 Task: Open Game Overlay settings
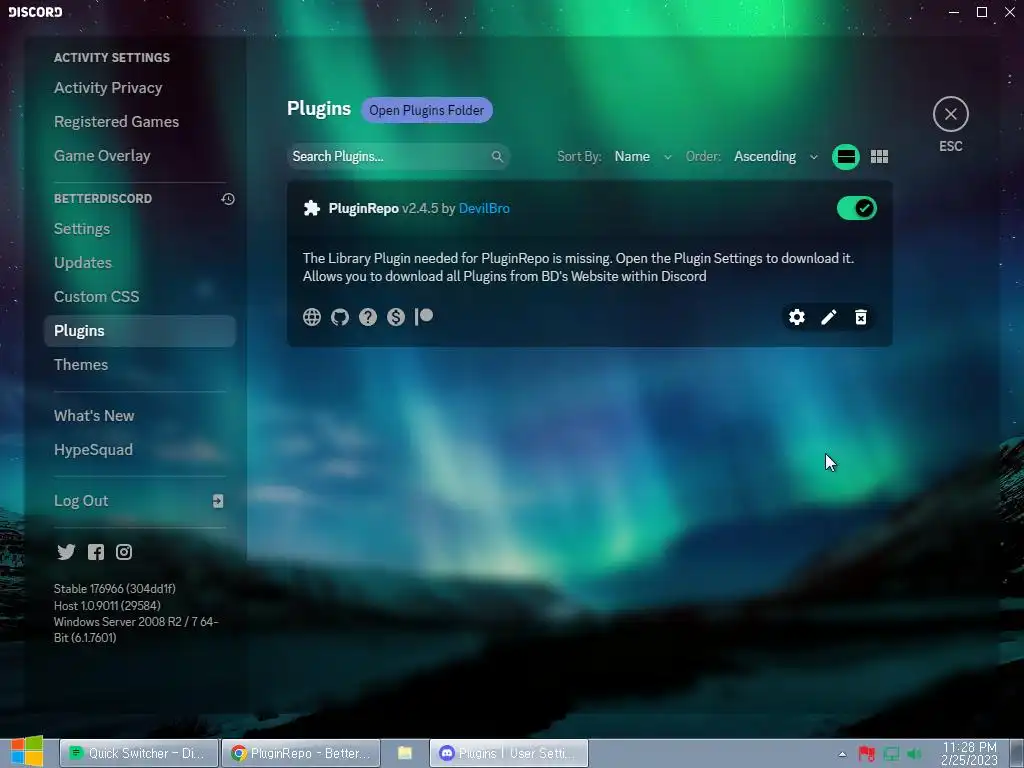coord(140,156)
